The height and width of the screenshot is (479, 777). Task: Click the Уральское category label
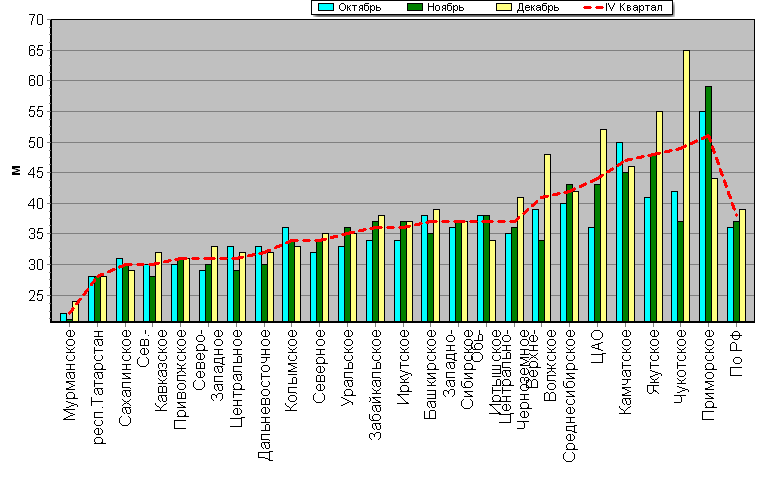point(348,368)
